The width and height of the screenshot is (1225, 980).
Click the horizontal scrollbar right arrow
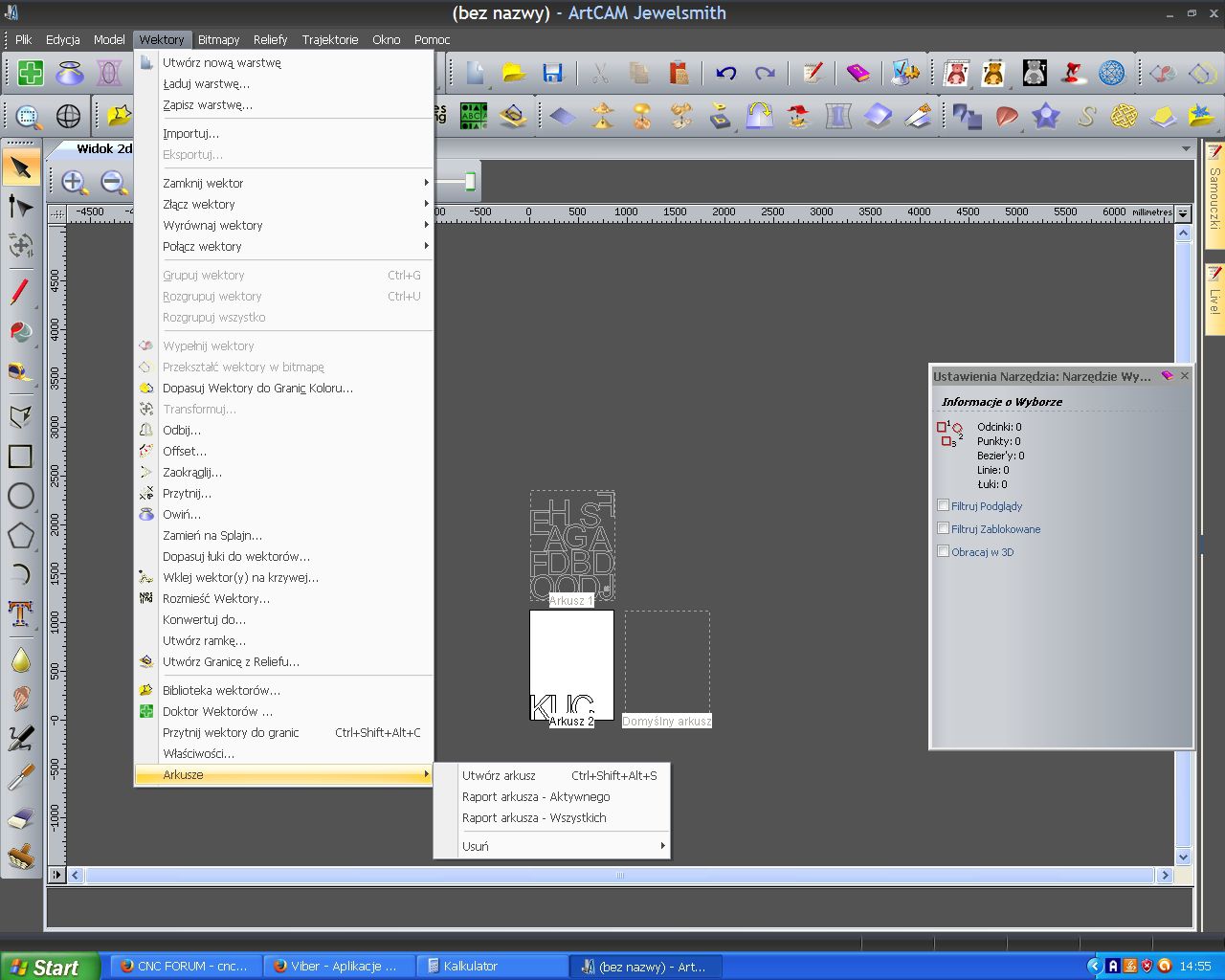pyautogui.click(x=1165, y=875)
